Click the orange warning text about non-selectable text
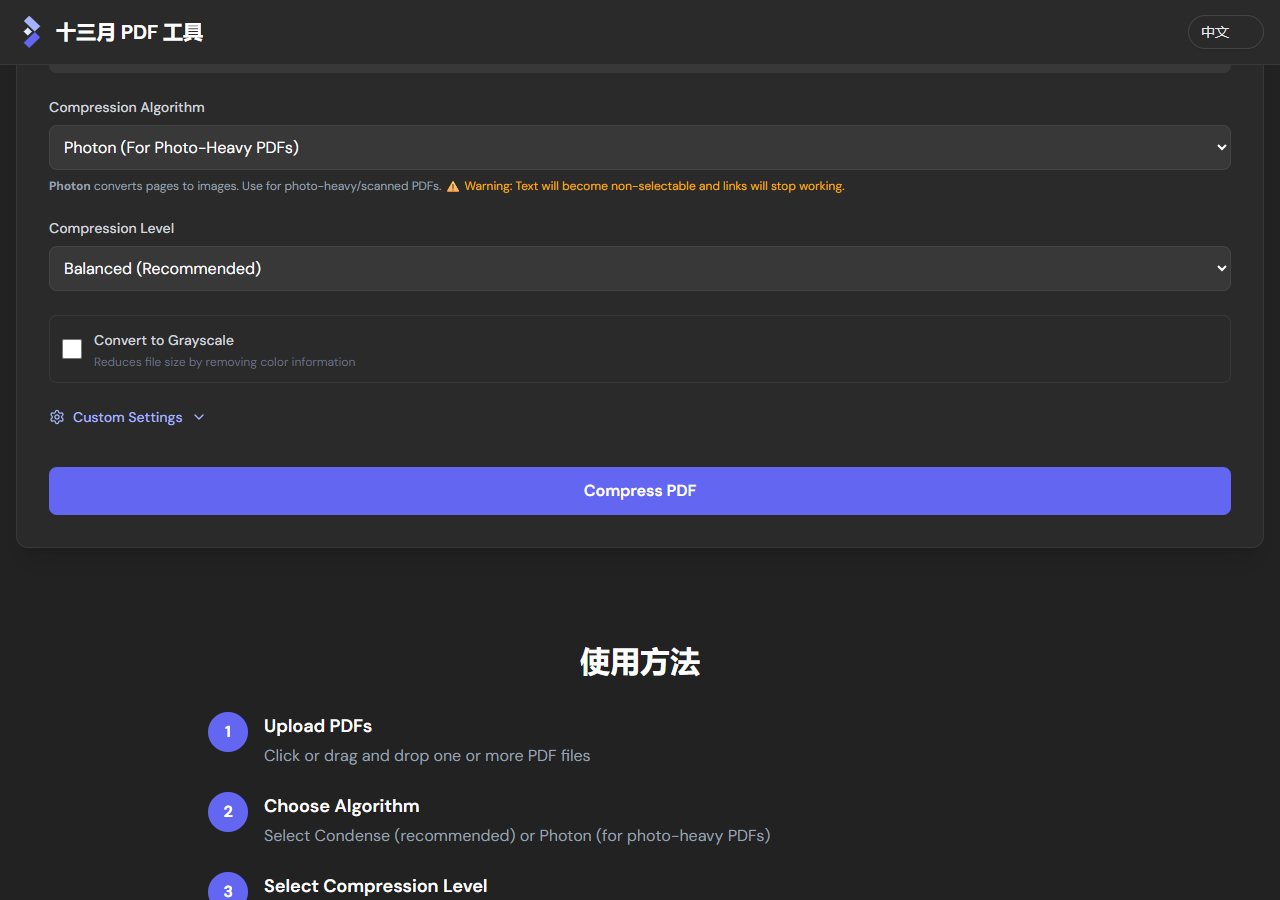Viewport: 1280px width, 900px height. coord(654,186)
